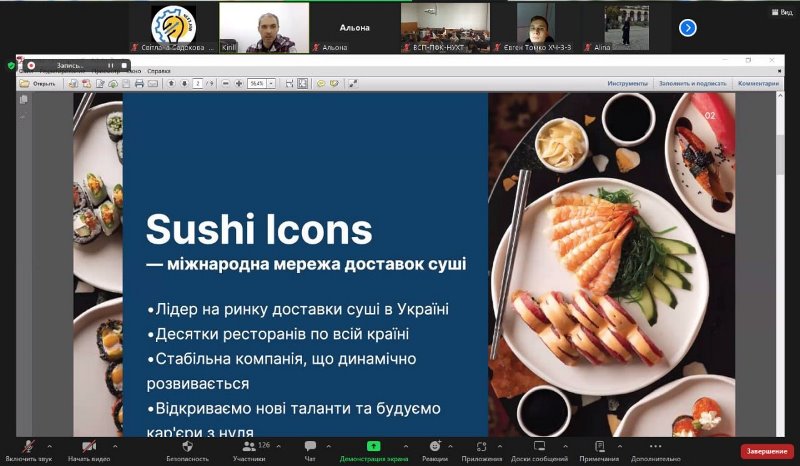Click the cloud upload save icon
Image resolution: width=800 pixels, height=466 pixels.
[x=113, y=84]
